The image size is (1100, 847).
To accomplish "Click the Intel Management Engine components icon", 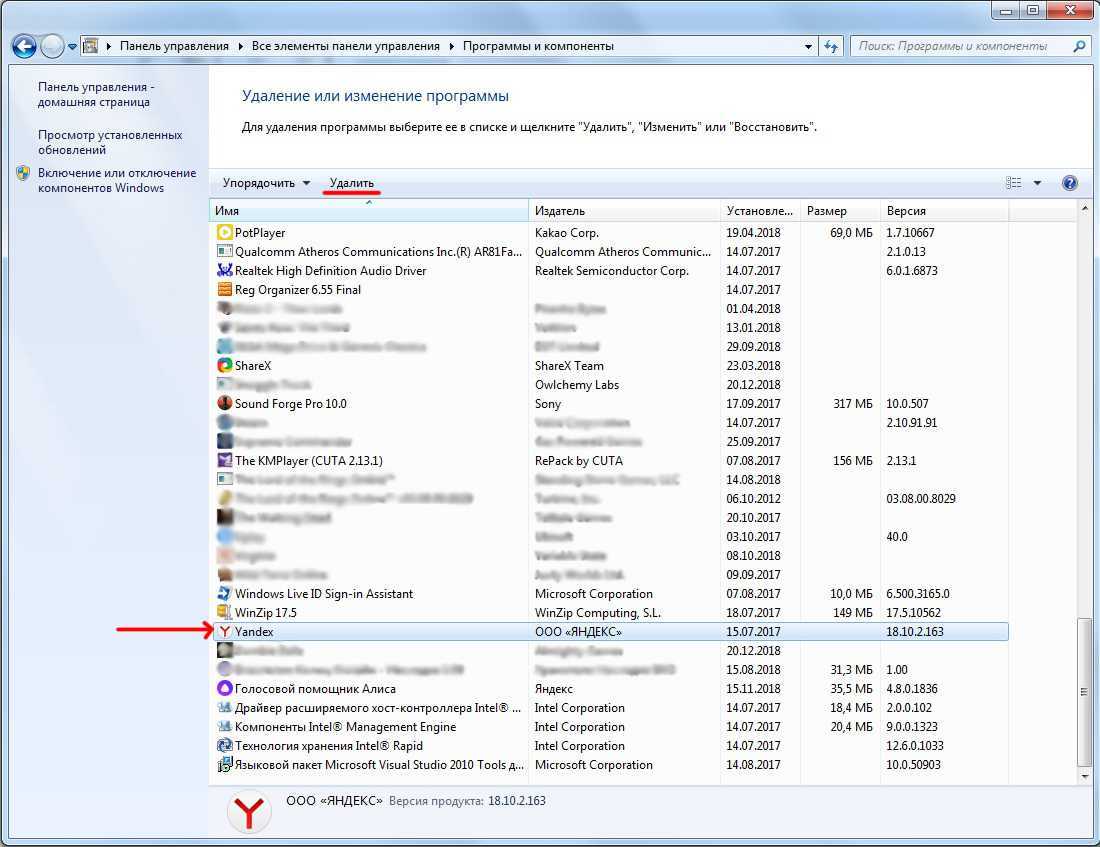I will pyautogui.click(x=224, y=726).
